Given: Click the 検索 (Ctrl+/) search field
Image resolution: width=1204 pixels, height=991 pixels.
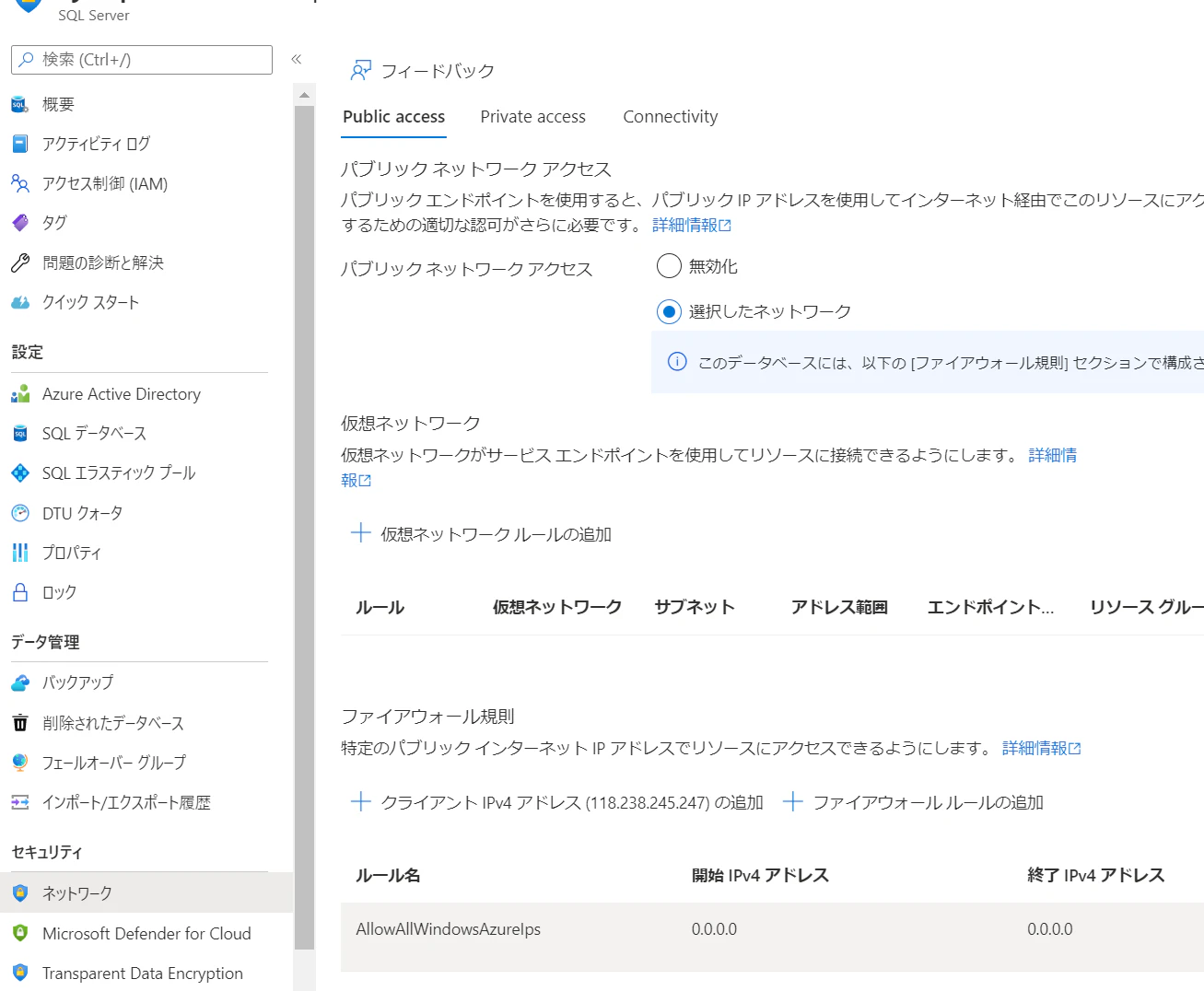Looking at the screenshot, I should pos(142,60).
